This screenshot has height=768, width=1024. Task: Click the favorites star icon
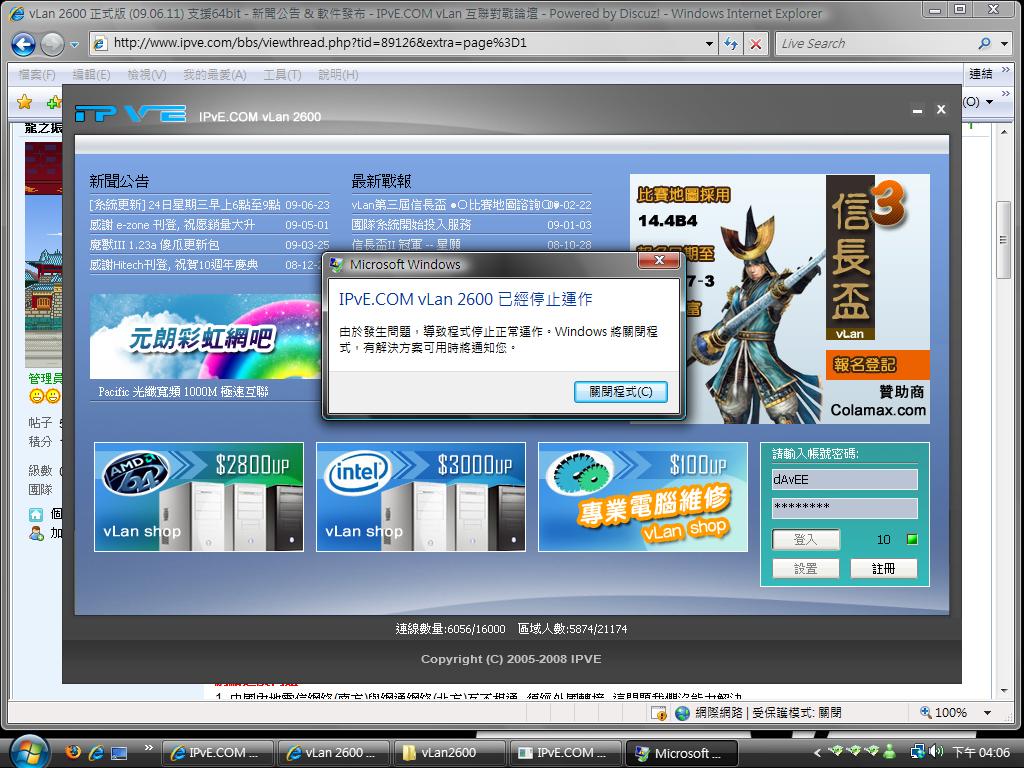tap(25, 102)
